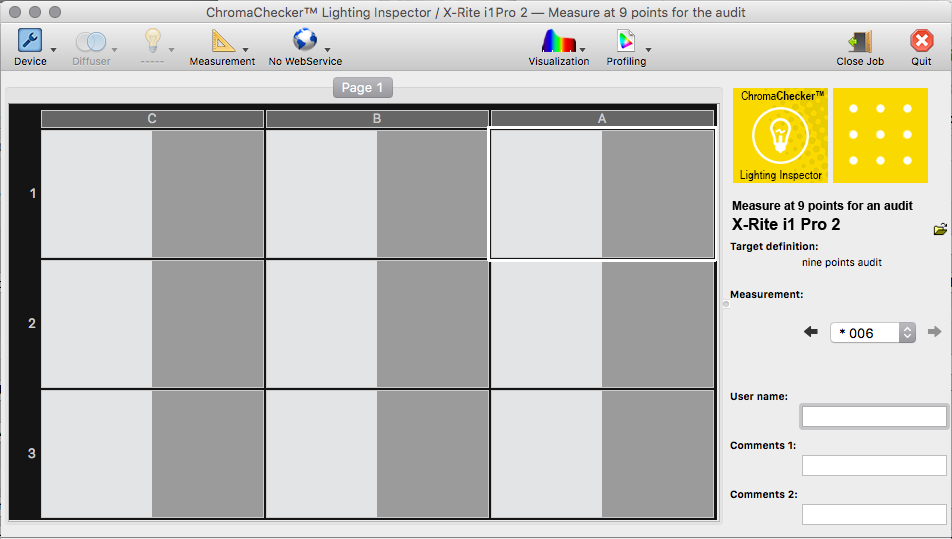Select row label 2
Image resolution: width=952 pixels, height=539 pixels.
tap(32, 324)
